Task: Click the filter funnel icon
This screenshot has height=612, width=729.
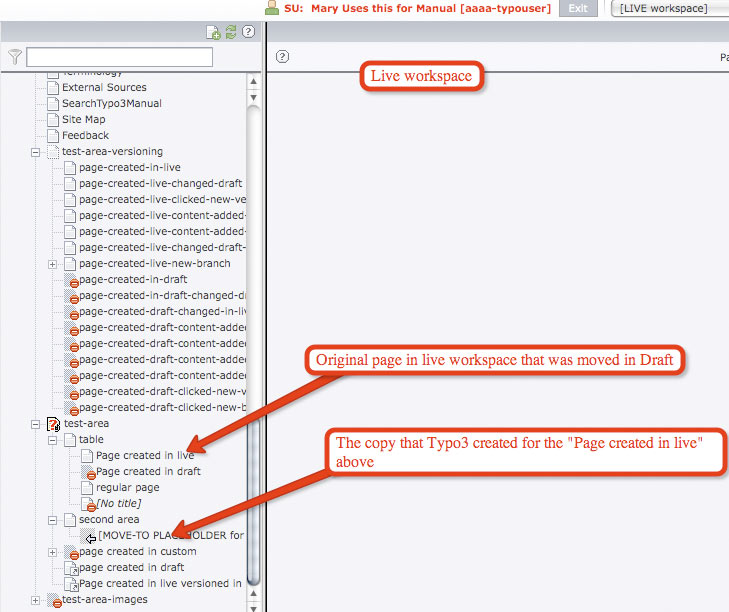Action: (14, 58)
